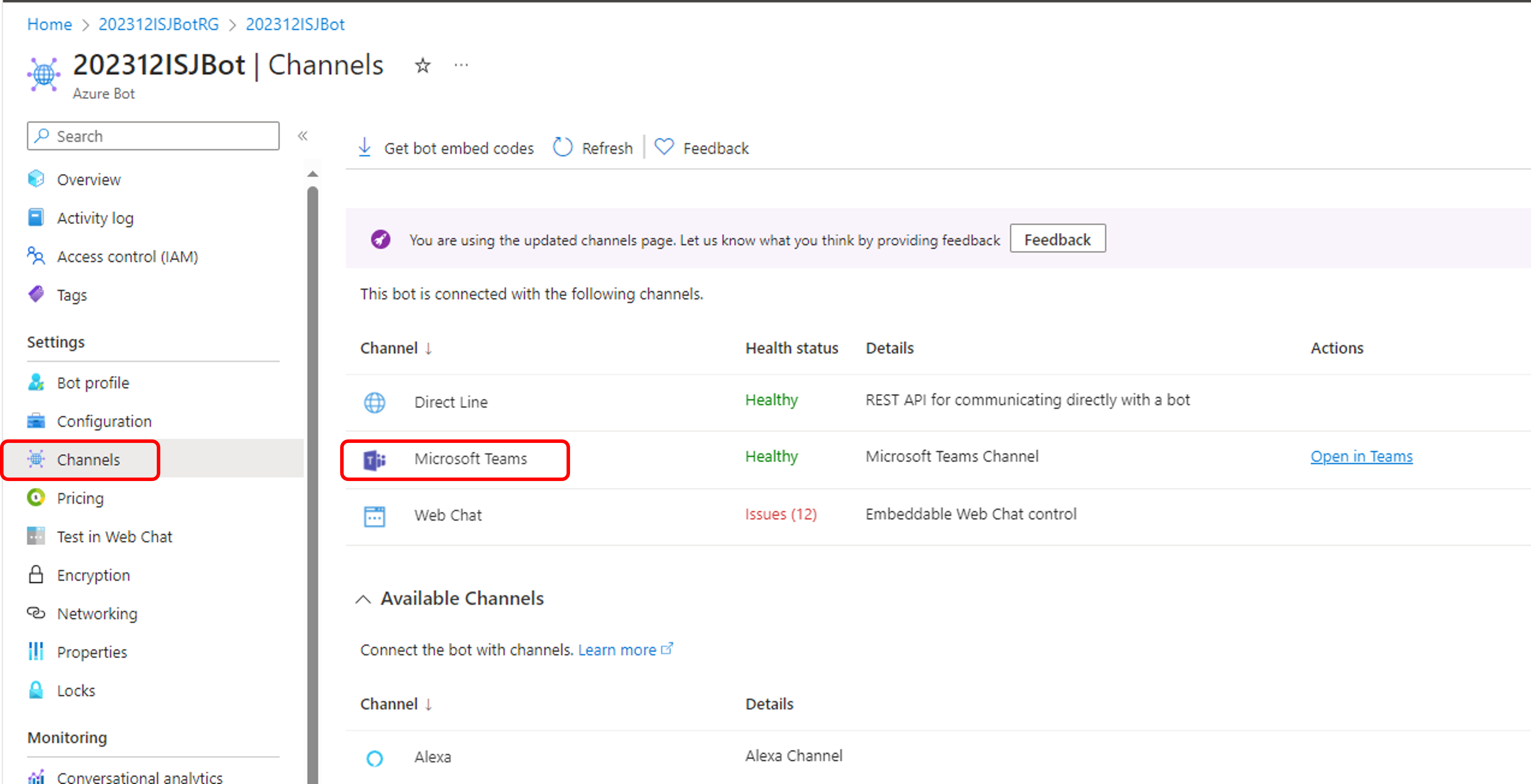Click the Open in Teams link
This screenshot has width=1531, height=784.
click(x=1361, y=456)
